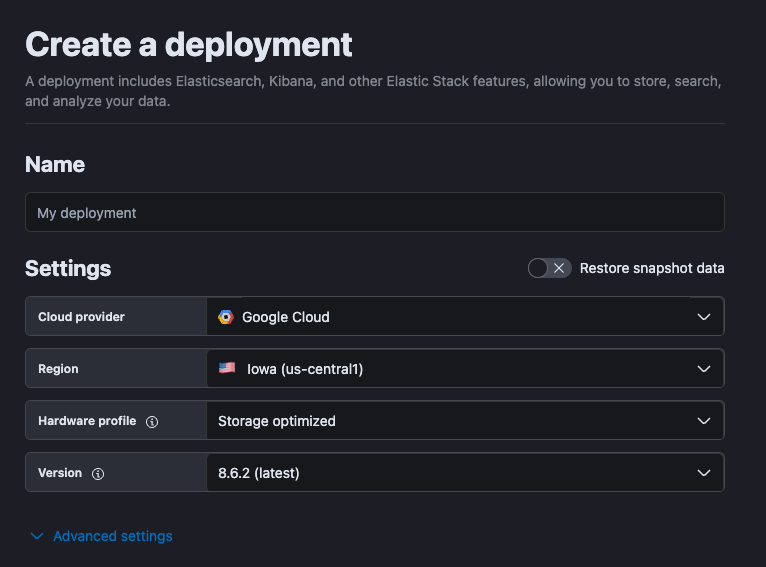Click the 'Storage optimized' profile value
This screenshot has height=567, width=766.
pyautogui.click(x=277, y=421)
